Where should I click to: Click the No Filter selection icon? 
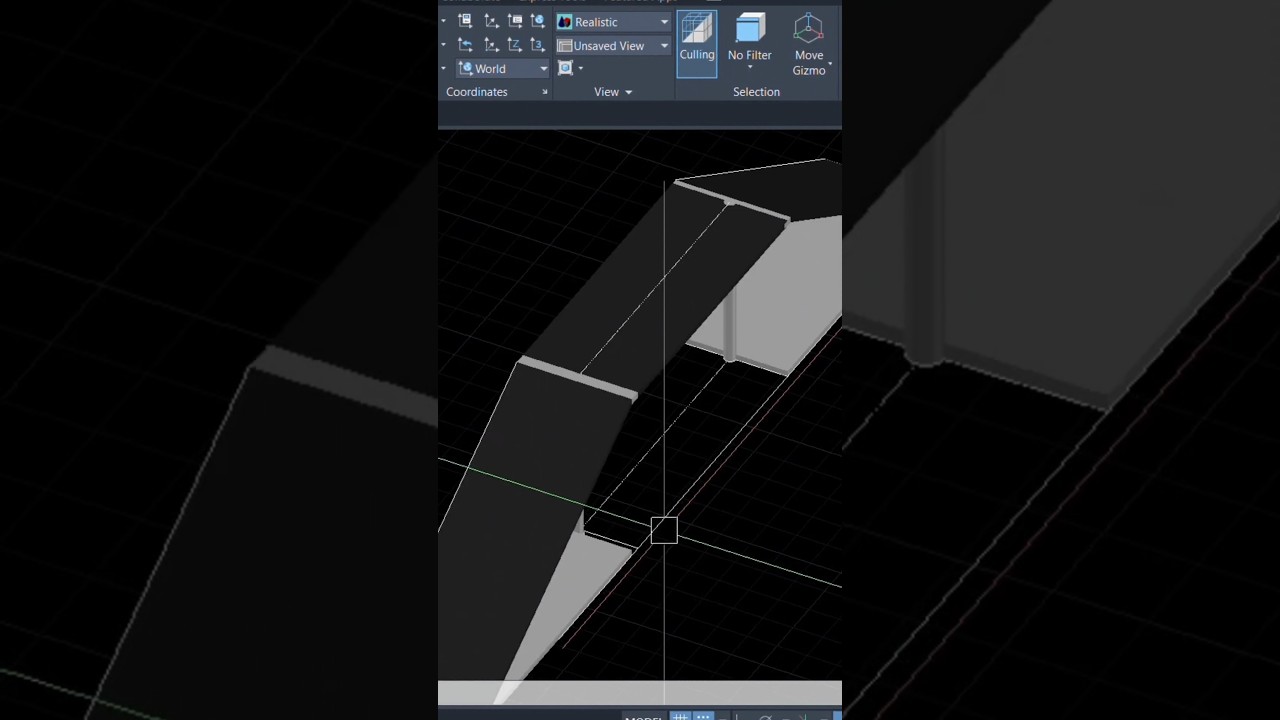coord(750,29)
